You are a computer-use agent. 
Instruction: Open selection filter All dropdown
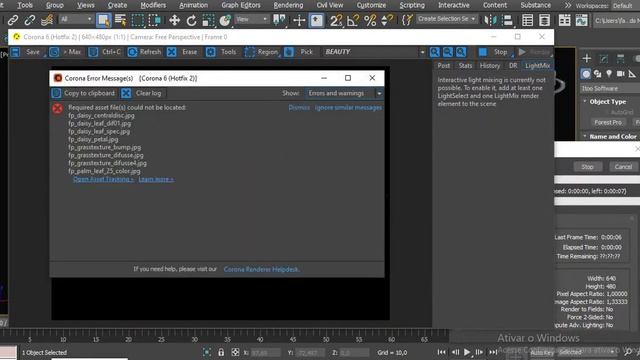pos(76,19)
